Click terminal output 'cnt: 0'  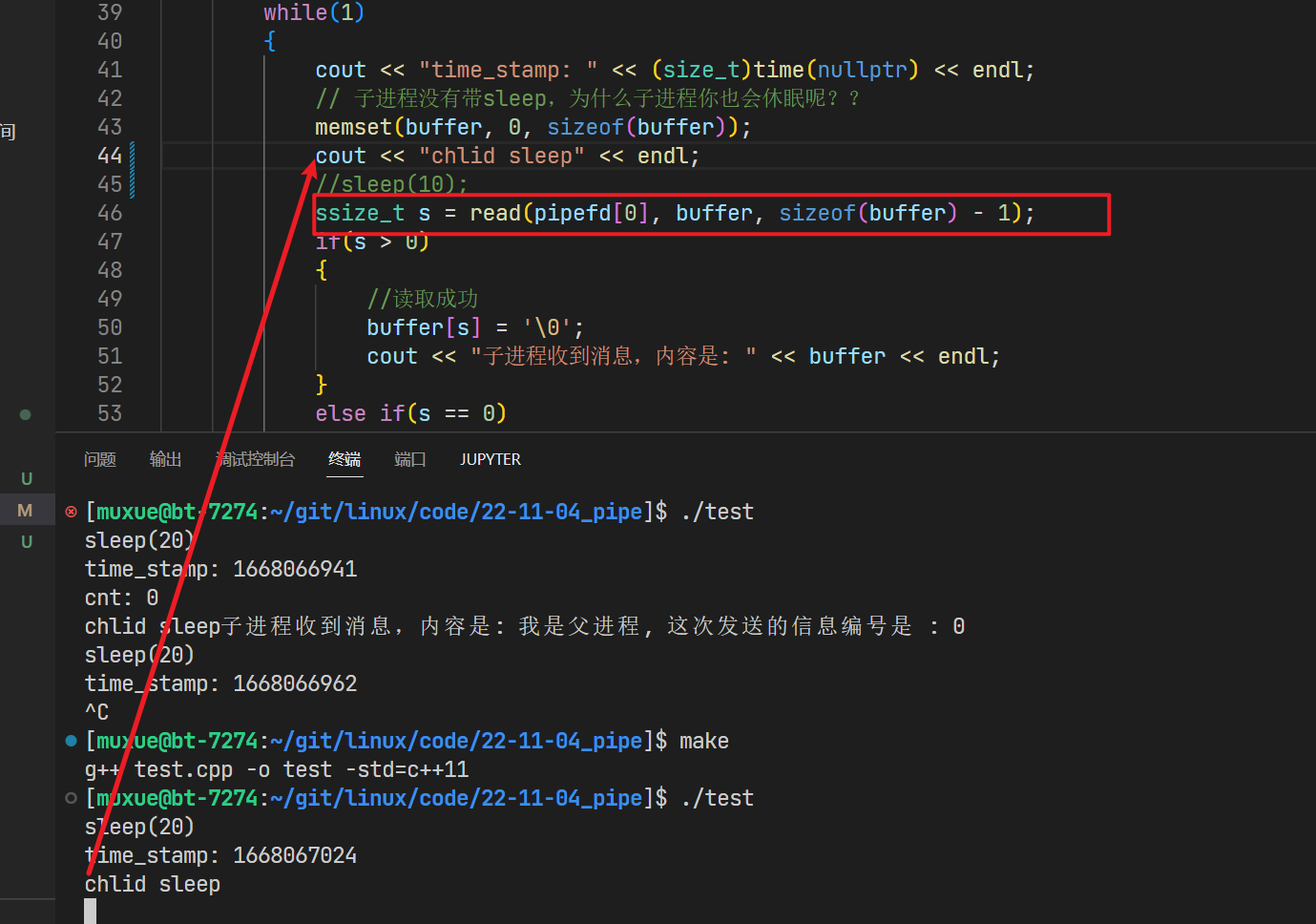point(122,598)
